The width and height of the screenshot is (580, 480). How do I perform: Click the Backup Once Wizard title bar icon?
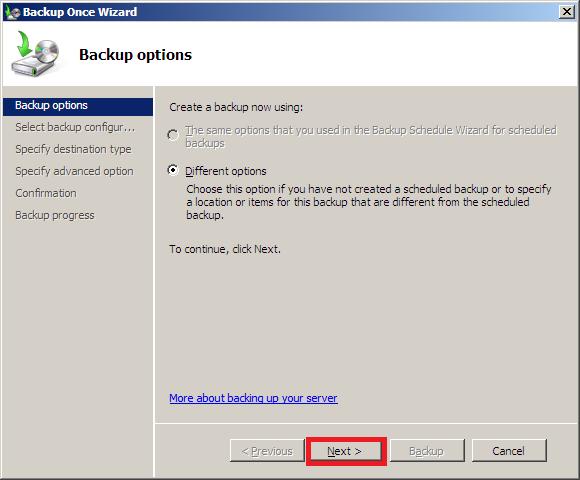(x=12, y=12)
